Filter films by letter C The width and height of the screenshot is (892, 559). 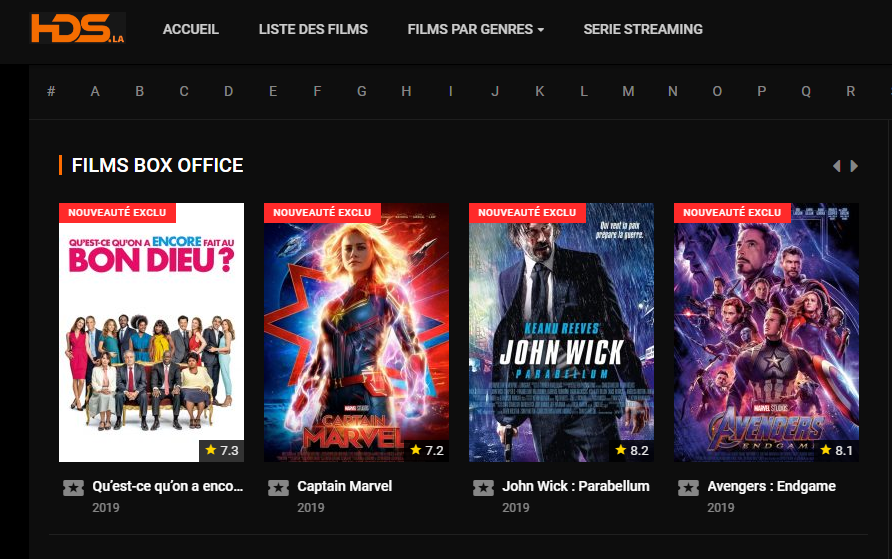(184, 91)
